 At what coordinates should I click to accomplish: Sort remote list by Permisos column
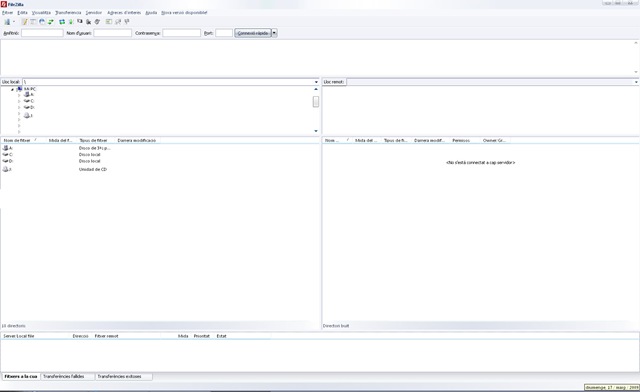[x=464, y=140]
